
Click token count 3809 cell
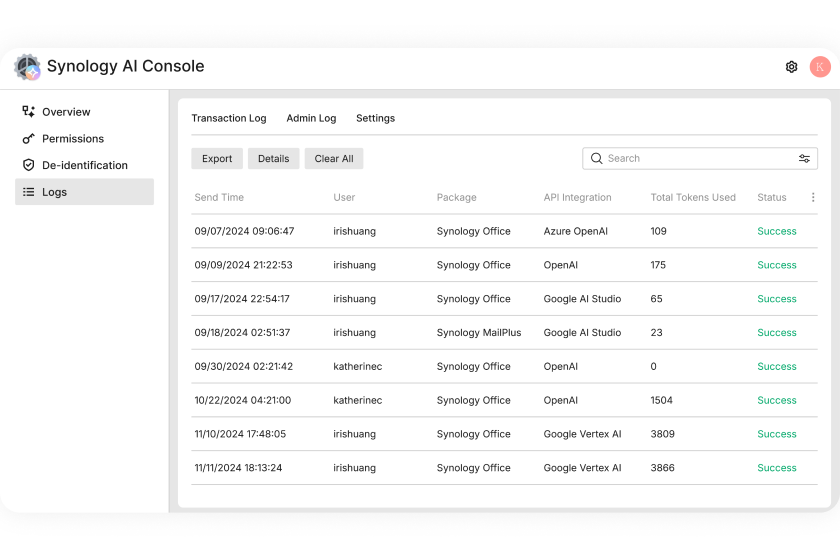662,434
